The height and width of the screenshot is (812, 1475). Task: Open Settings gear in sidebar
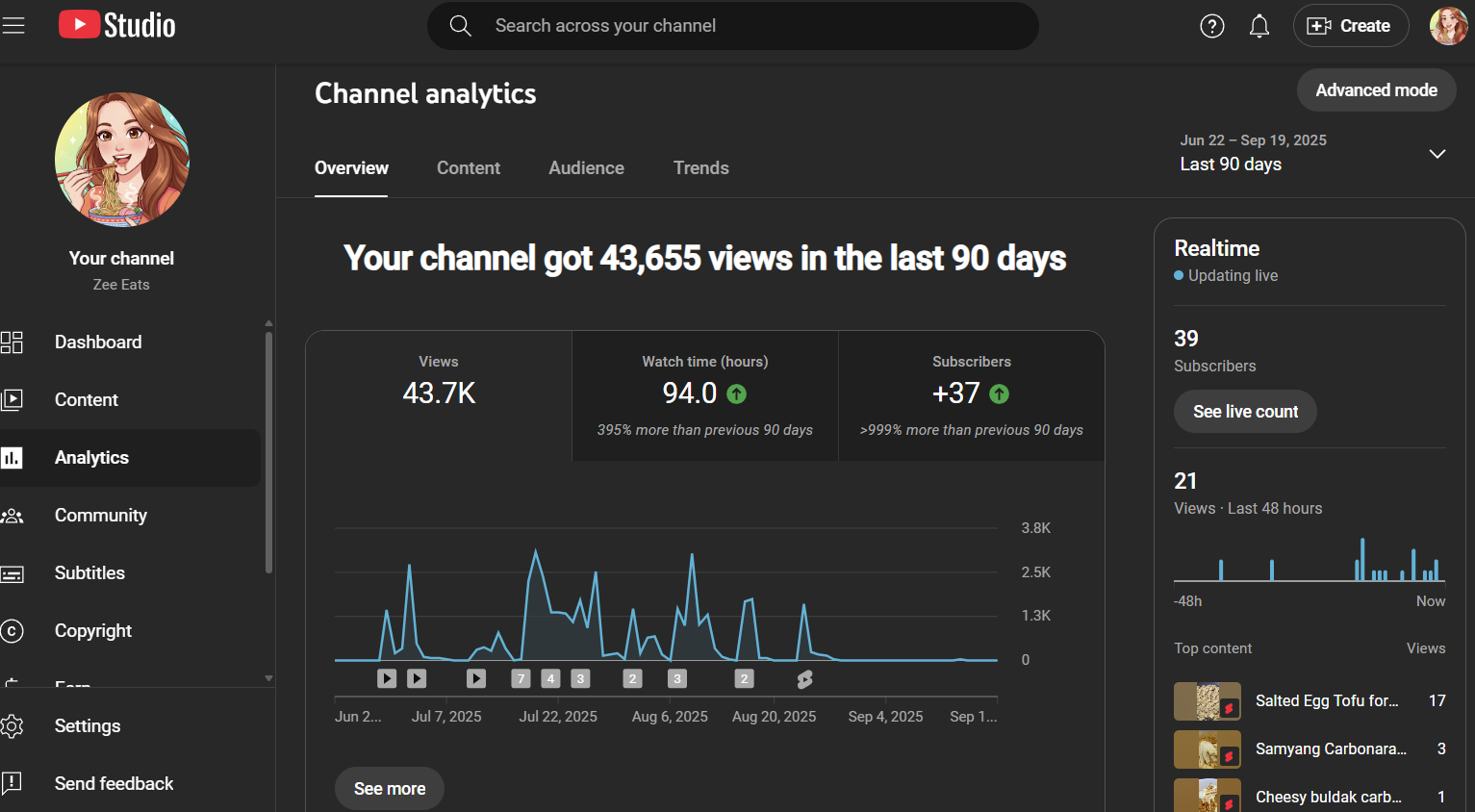click(x=87, y=726)
